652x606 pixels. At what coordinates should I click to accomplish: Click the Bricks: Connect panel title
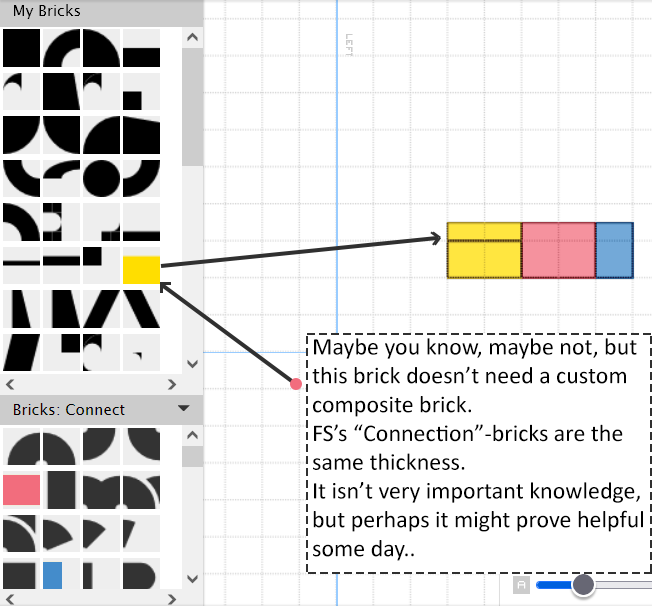click(x=69, y=409)
